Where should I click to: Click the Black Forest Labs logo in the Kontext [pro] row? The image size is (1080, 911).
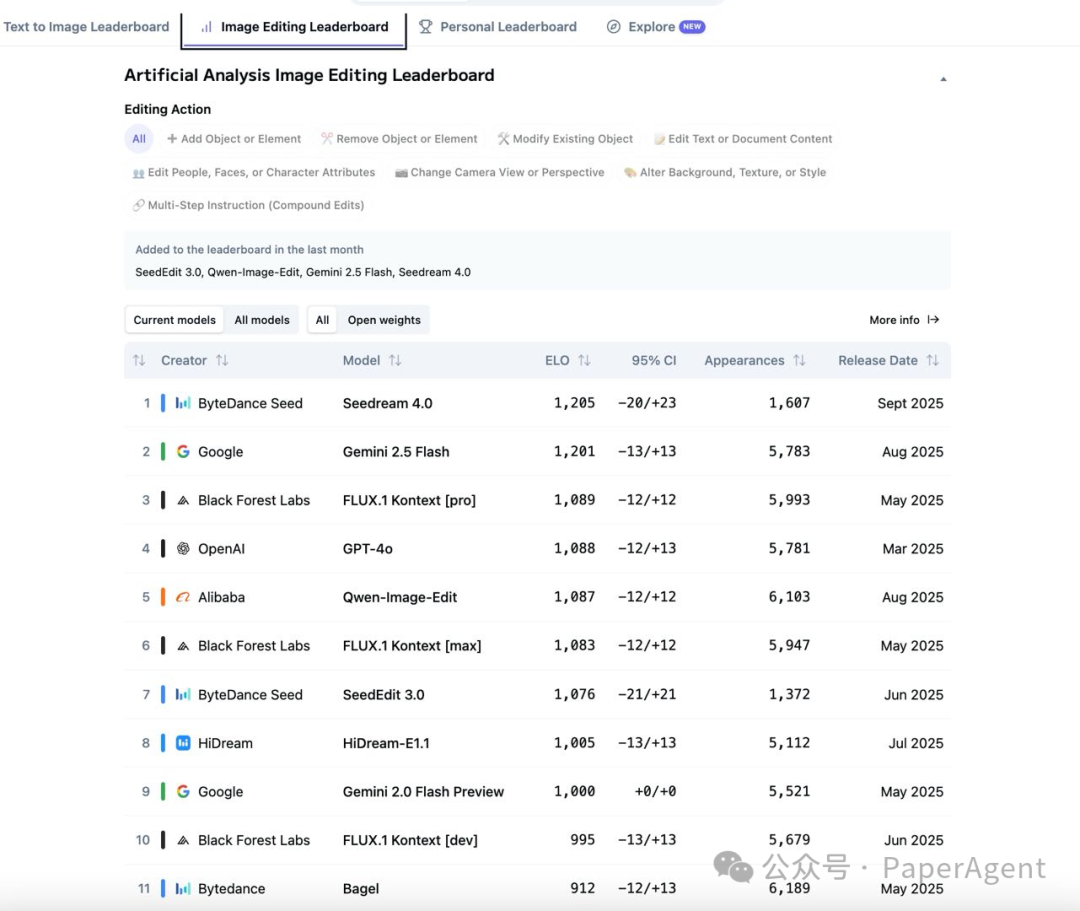pyautogui.click(x=183, y=501)
